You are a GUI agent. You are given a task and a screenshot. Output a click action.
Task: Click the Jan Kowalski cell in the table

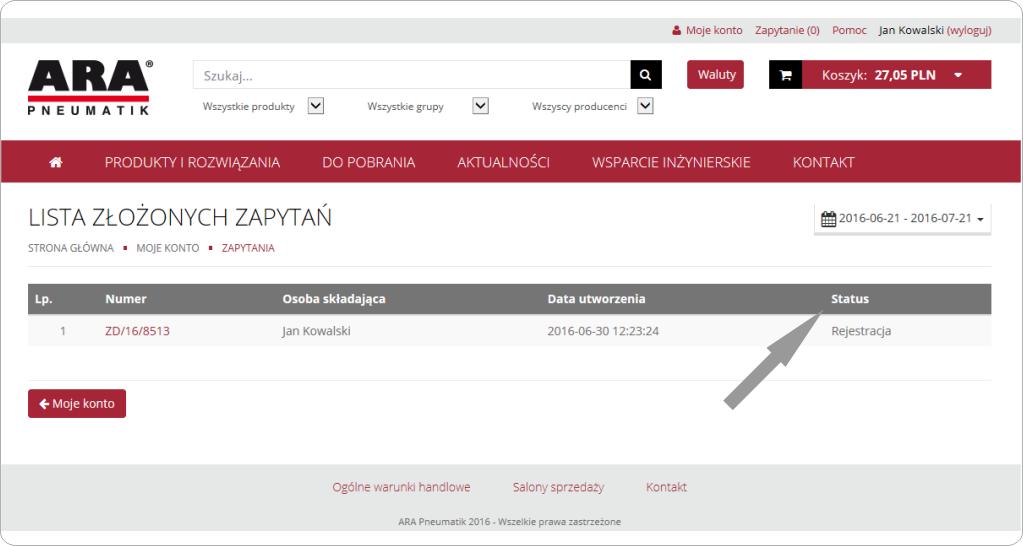coord(316,331)
